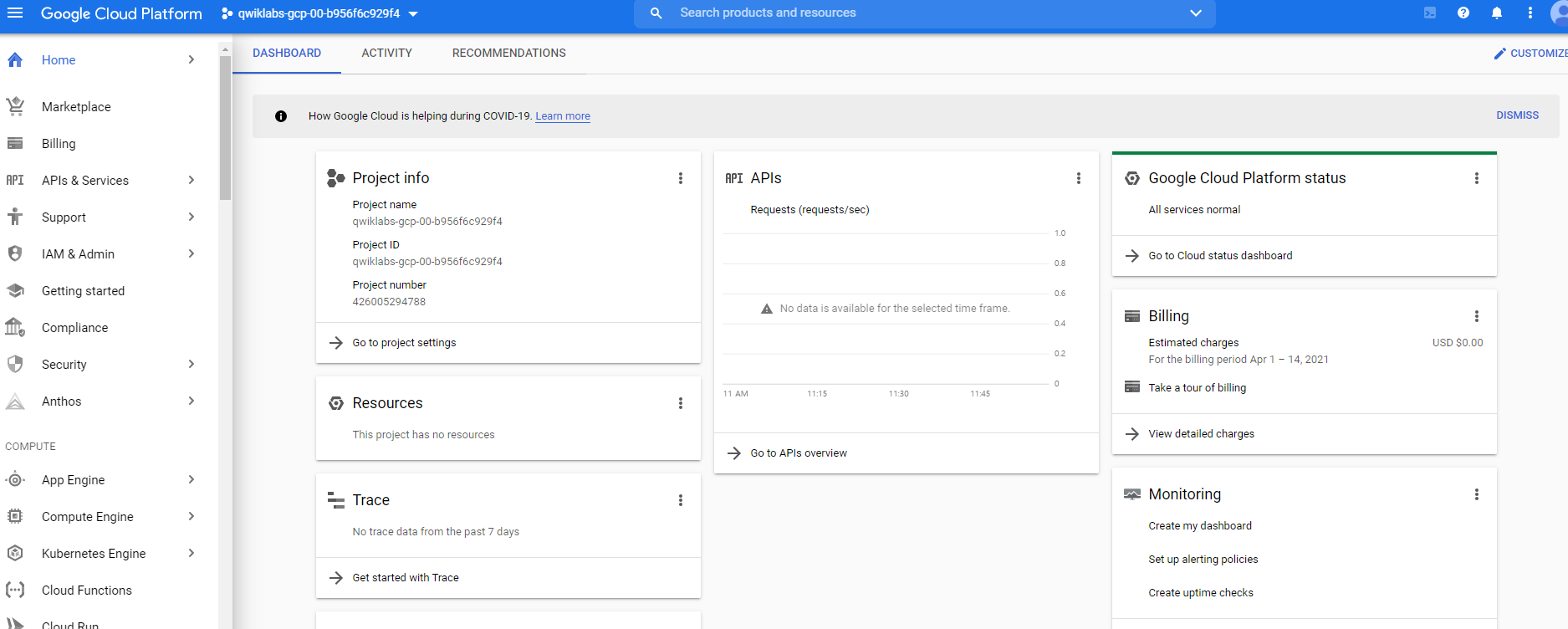1568x629 pixels.
Task: Click the Google Cloud Platform logo text
Action: click(121, 13)
